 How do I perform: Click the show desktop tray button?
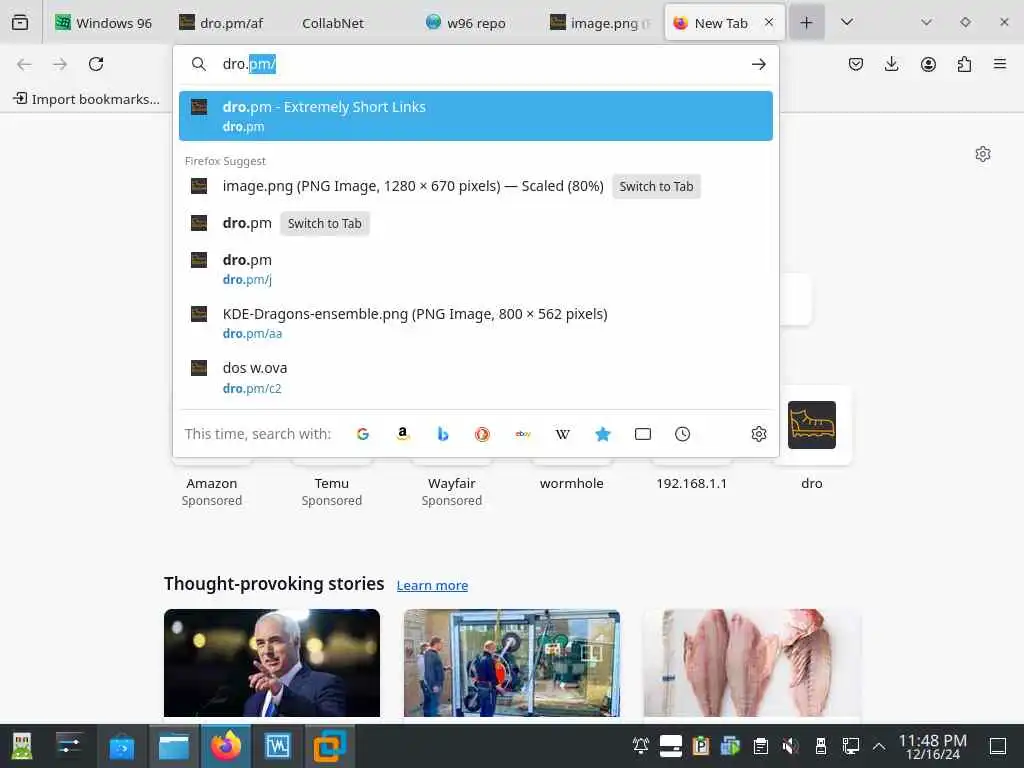click(x=998, y=746)
